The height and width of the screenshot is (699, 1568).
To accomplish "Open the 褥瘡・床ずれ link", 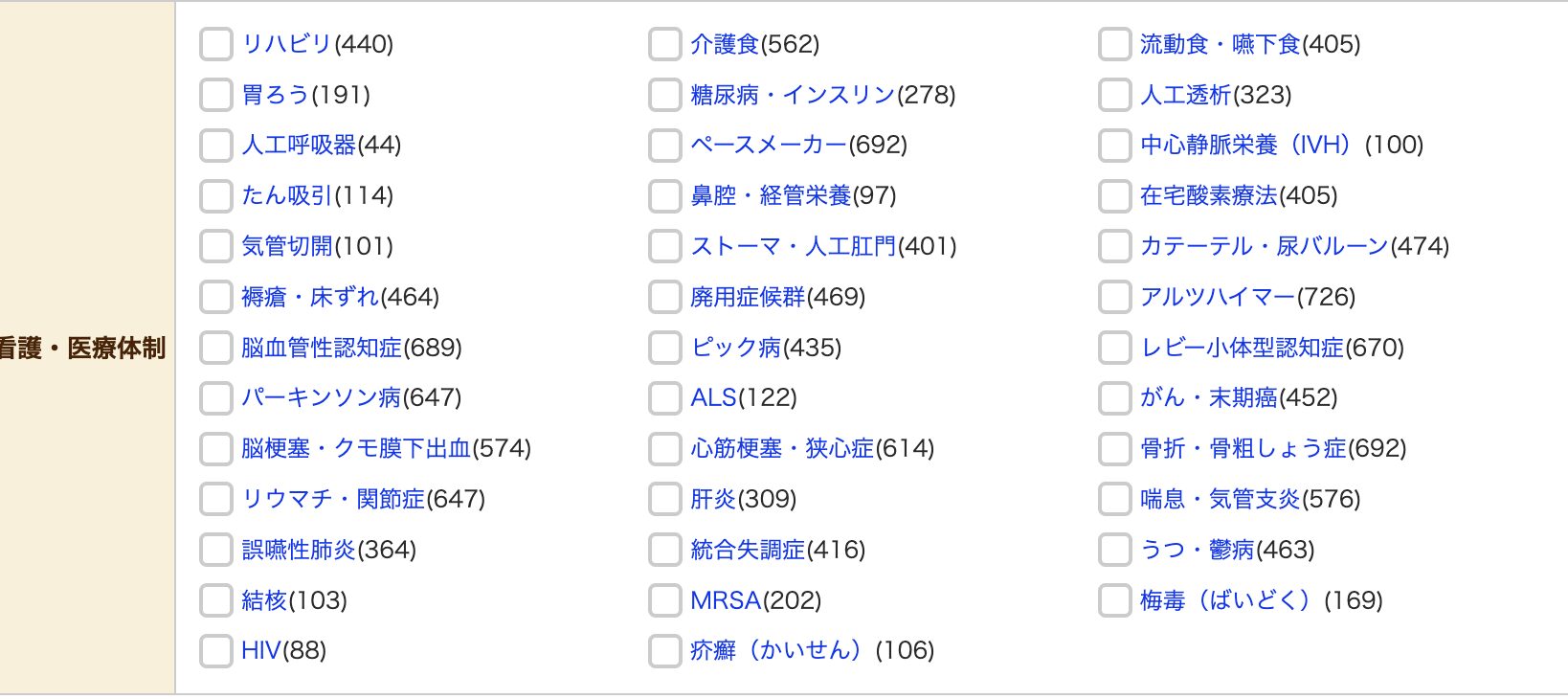I will (x=310, y=298).
